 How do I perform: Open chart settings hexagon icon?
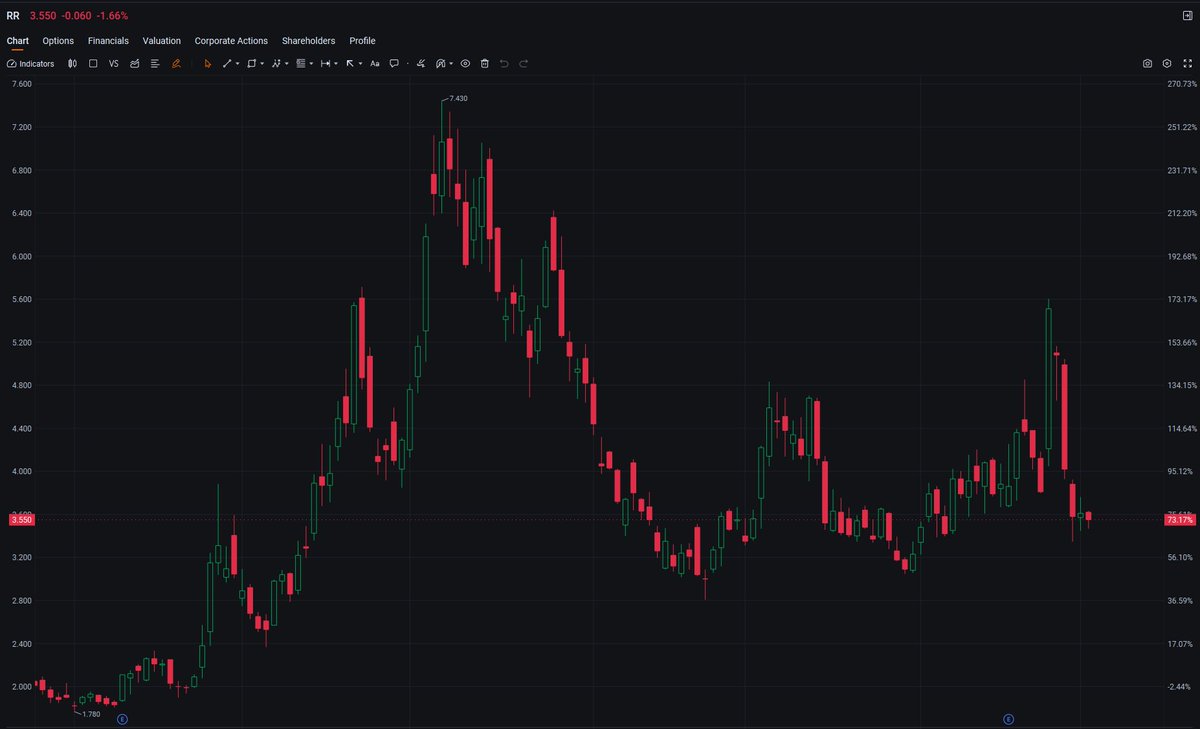point(1167,63)
